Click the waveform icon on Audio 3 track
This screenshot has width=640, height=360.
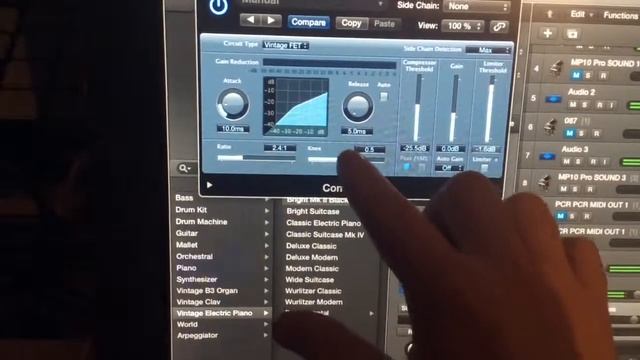547,156
